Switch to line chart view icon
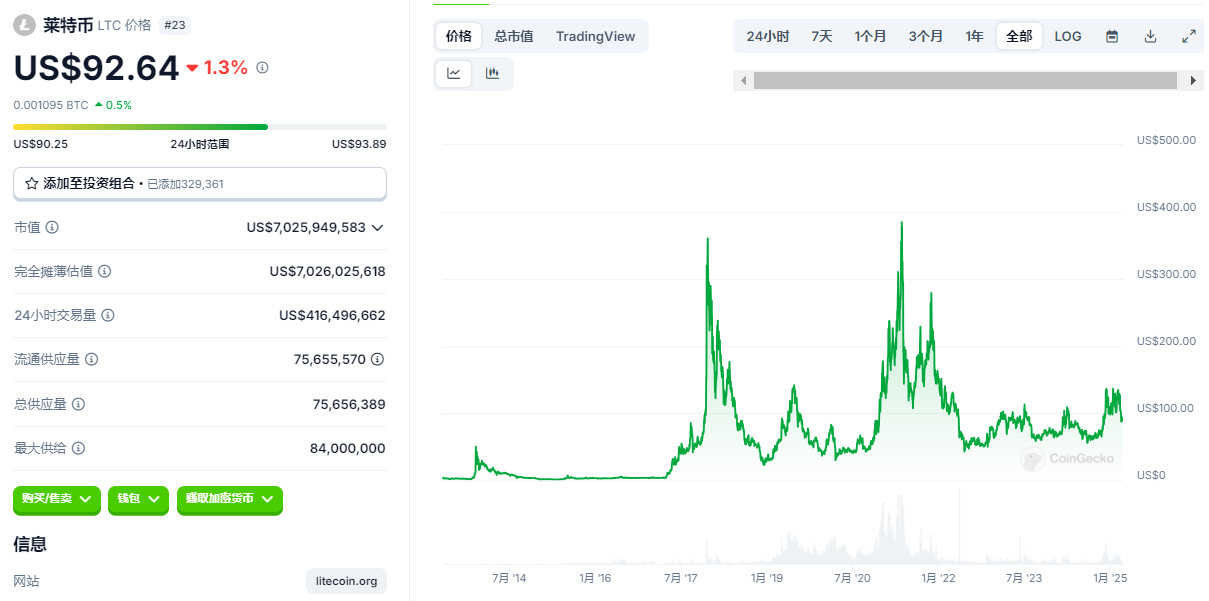Screen dimensions: 1209x601 click(x=454, y=73)
